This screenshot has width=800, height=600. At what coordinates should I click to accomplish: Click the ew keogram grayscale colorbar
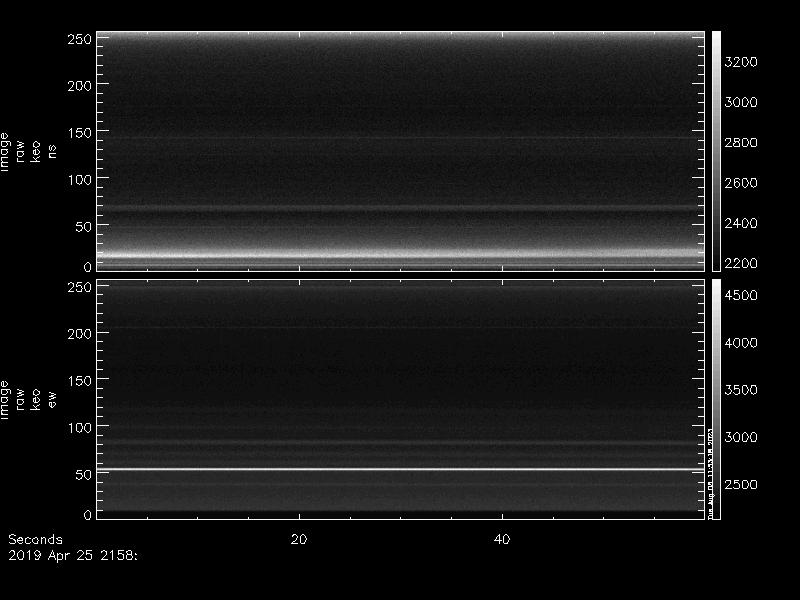click(716, 399)
